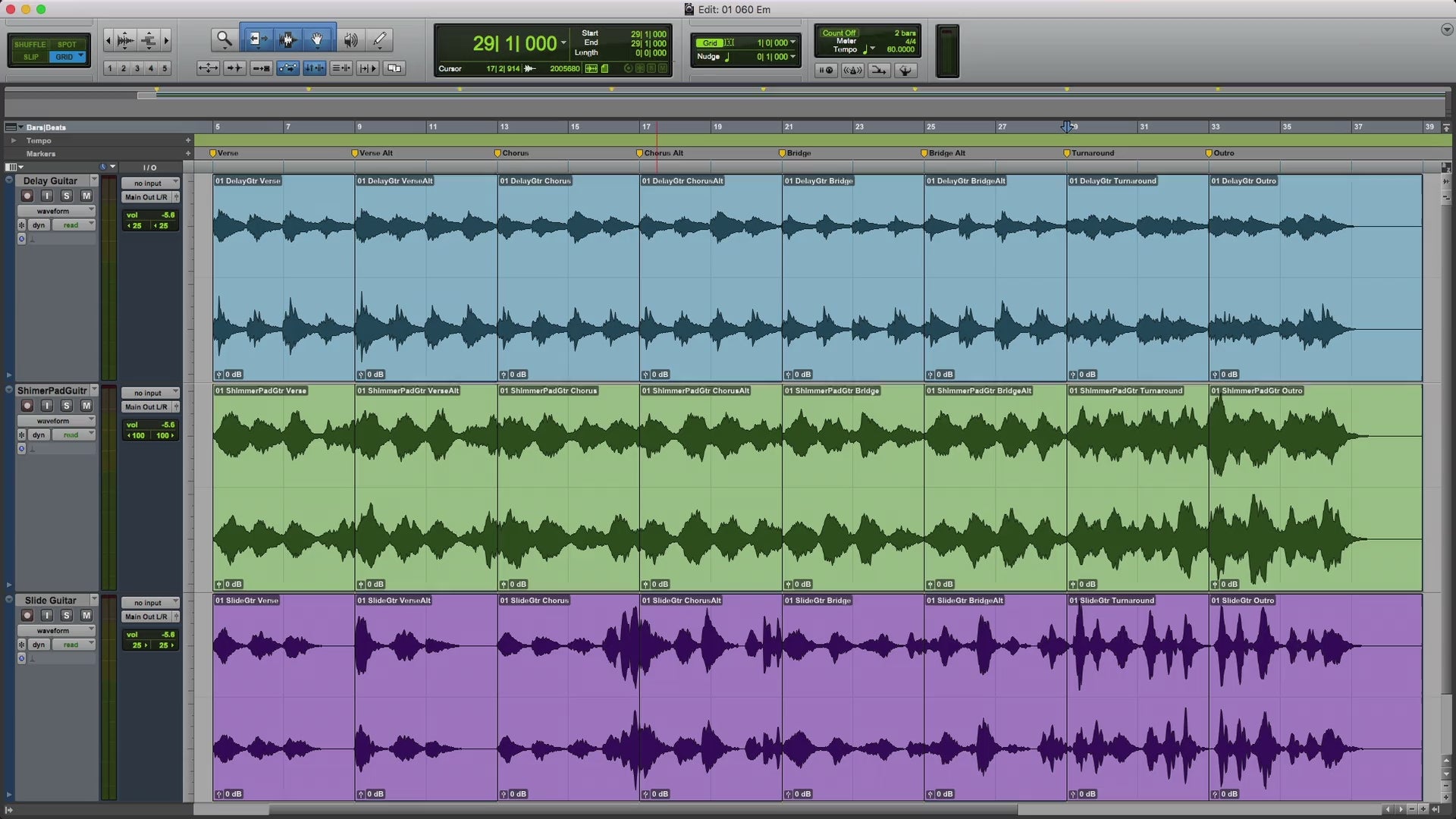Record-enable the Slide Guitar track

[27, 616]
